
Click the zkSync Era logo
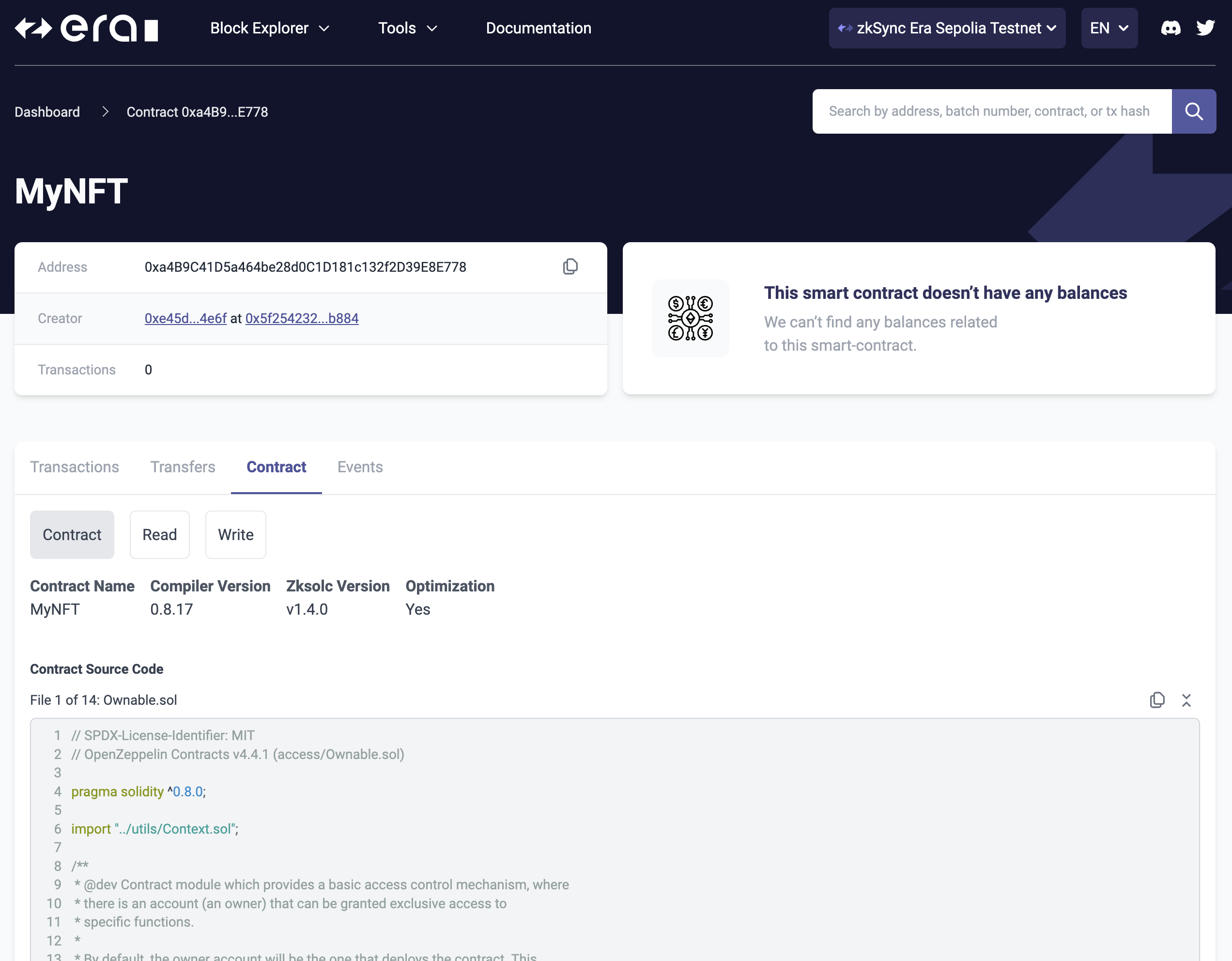86,28
